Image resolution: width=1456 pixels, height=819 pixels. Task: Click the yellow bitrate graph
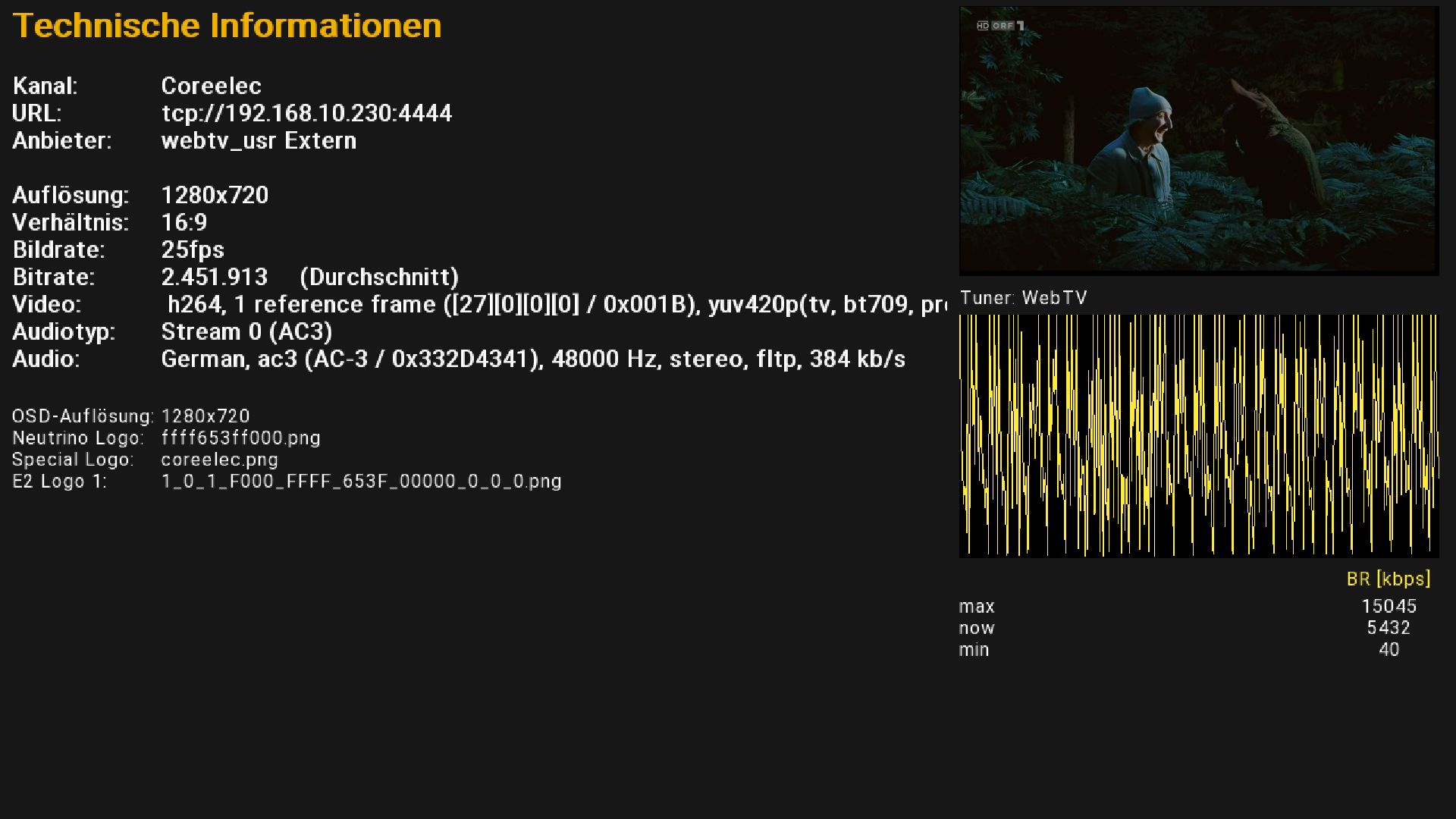[x=1198, y=436]
